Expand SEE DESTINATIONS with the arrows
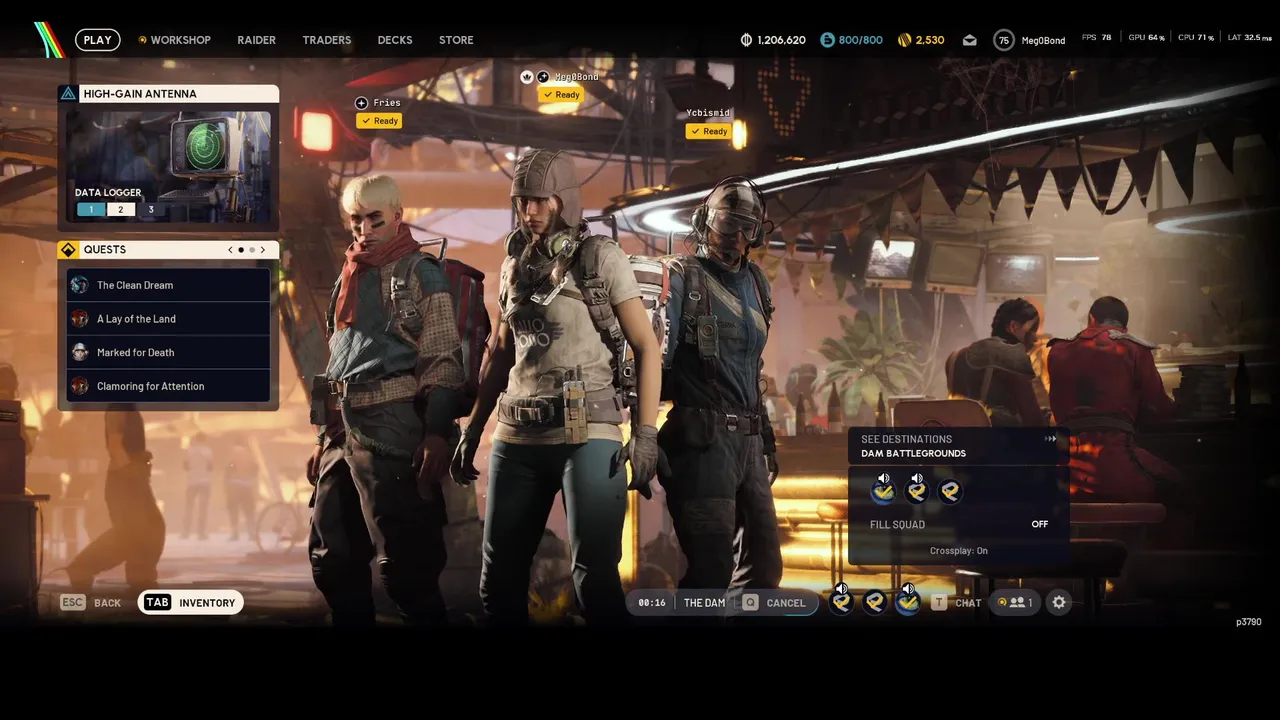The height and width of the screenshot is (720, 1280). point(1051,439)
